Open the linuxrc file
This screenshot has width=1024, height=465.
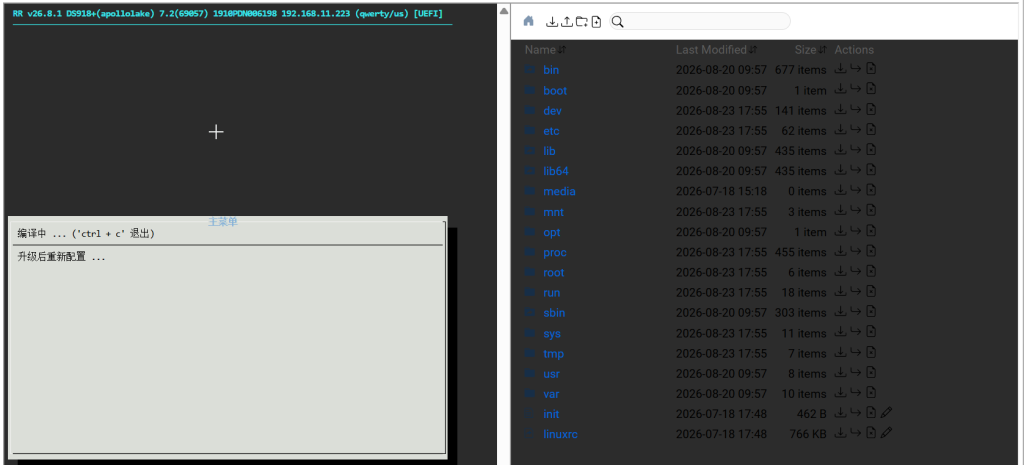(560, 434)
